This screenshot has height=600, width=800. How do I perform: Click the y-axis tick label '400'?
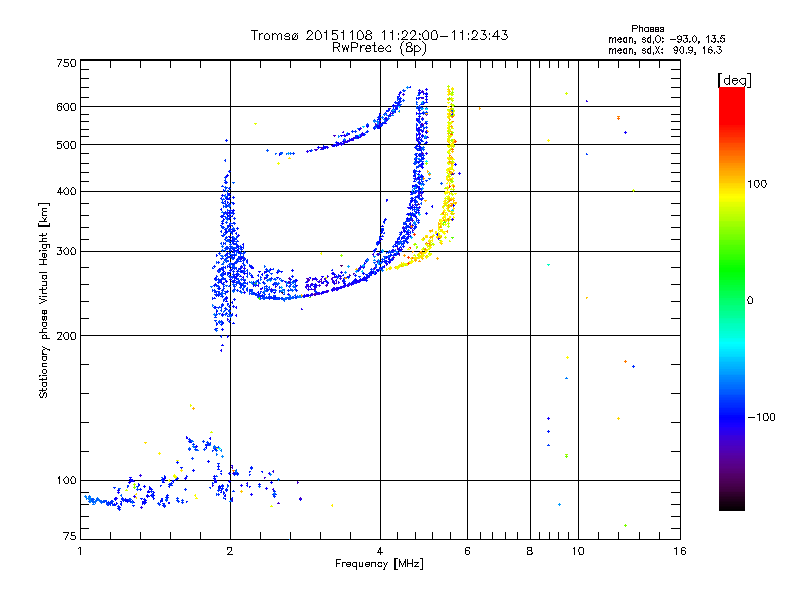(x=66, y=191)
